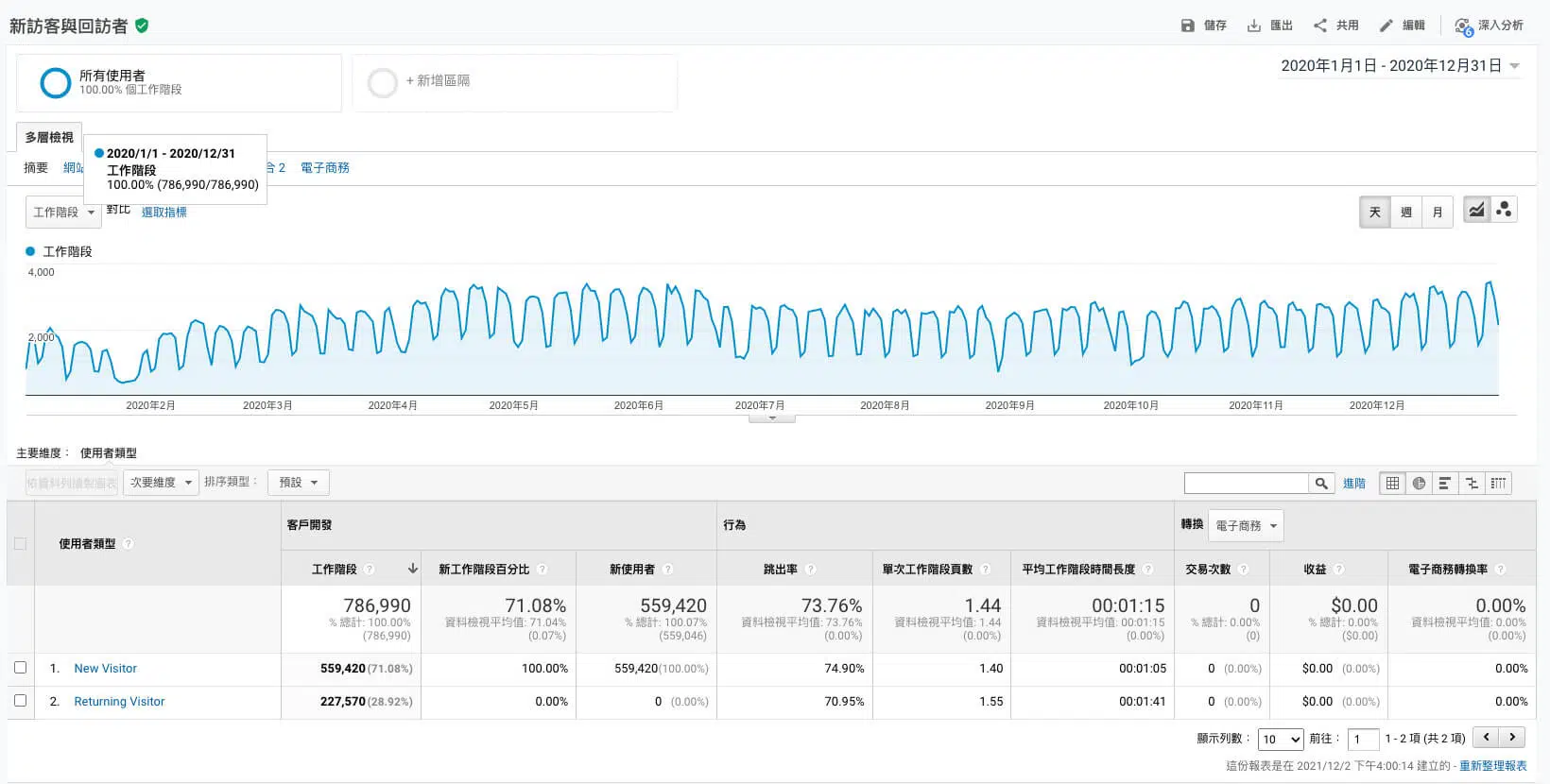Open the date range picker
This screenshot has width=1550, height=784.
(1400, 66)
